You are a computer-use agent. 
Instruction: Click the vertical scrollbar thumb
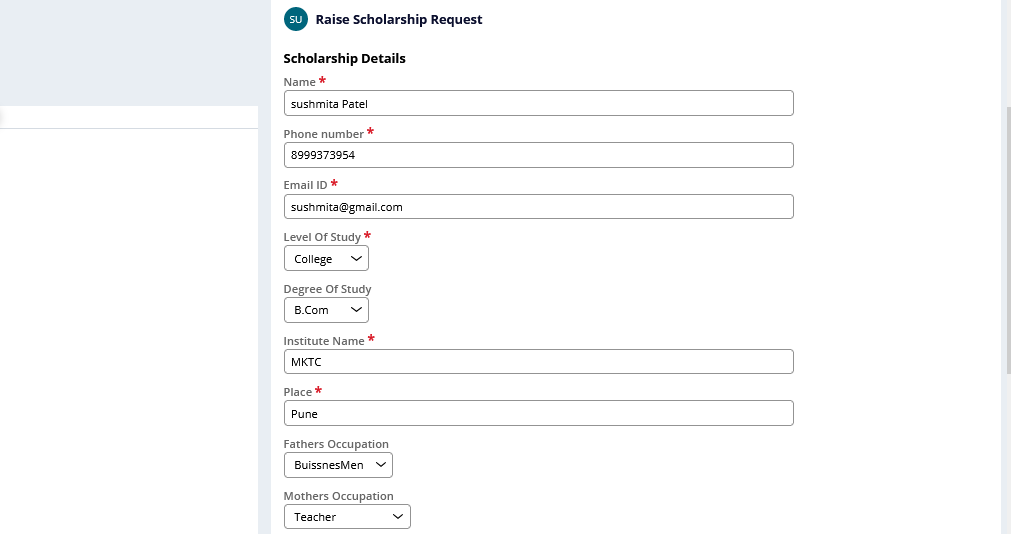tap(1006, 240)
